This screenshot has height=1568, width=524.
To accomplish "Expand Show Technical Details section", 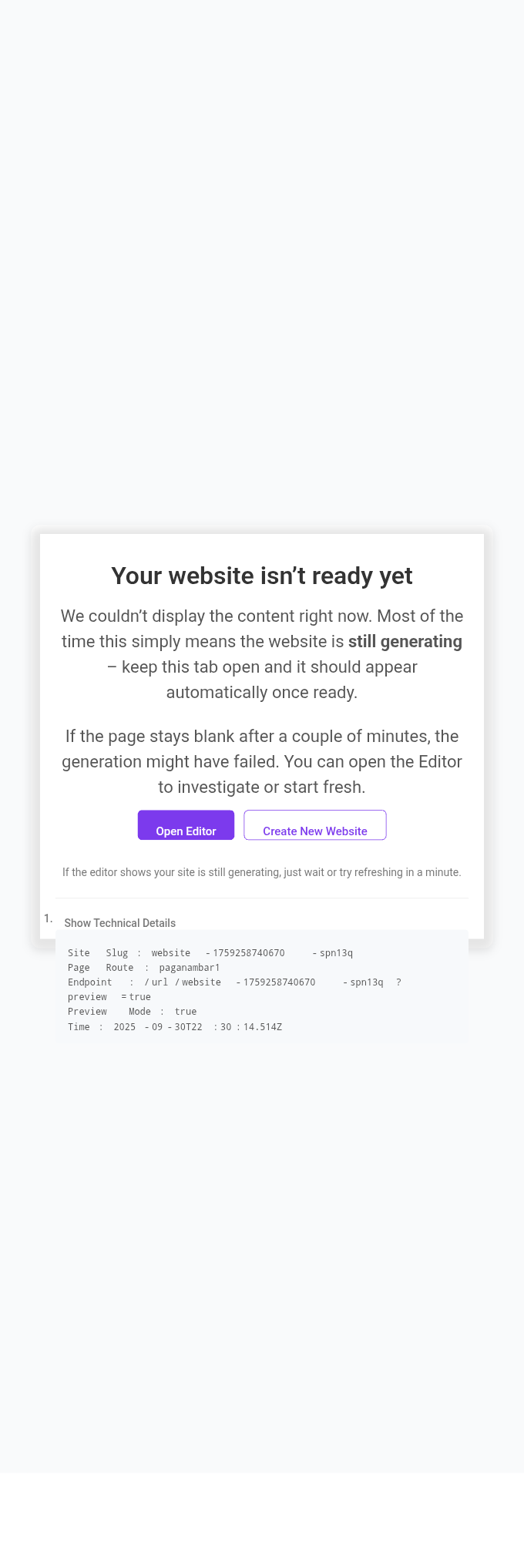I will pos(120,923).
